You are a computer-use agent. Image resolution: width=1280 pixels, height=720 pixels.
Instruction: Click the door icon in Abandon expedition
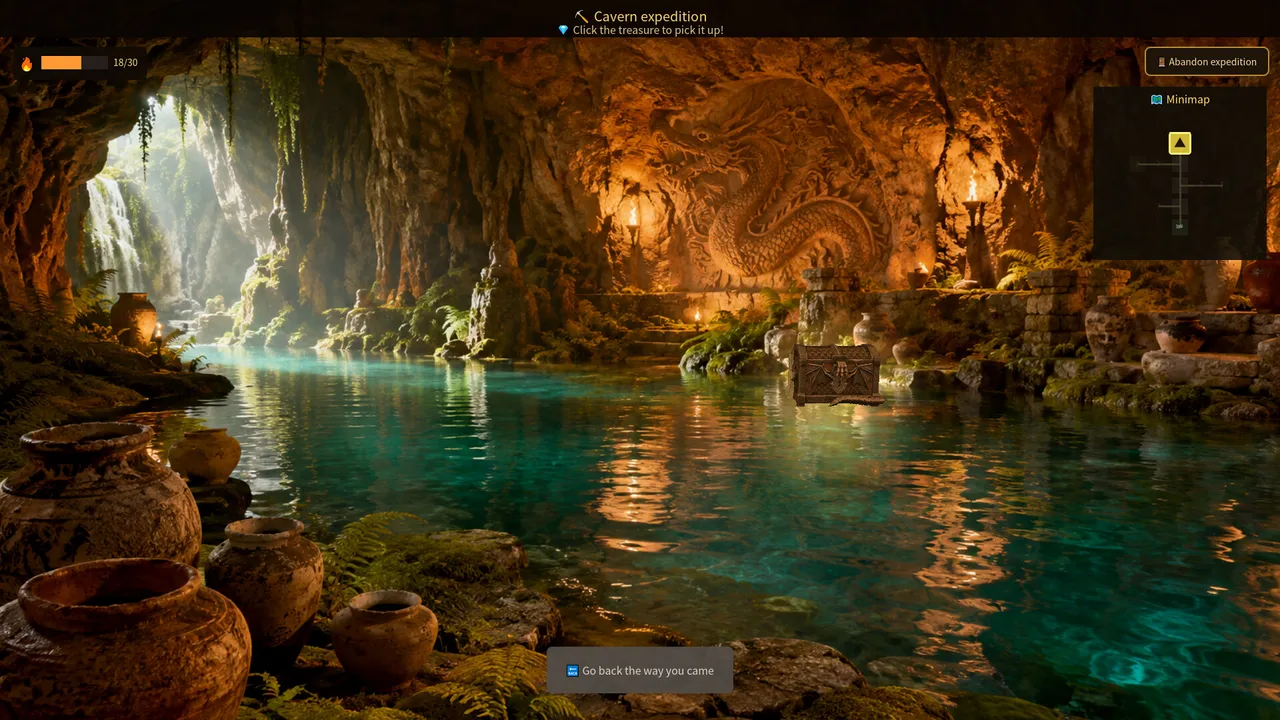[x=1162, y=62]
